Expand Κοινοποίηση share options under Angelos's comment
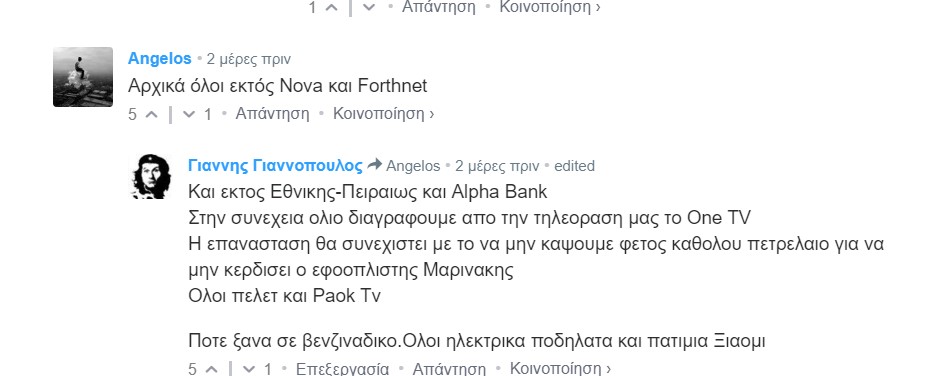This screenshot has height=376, width=936. pyautogui.click(x=383, y=113)
